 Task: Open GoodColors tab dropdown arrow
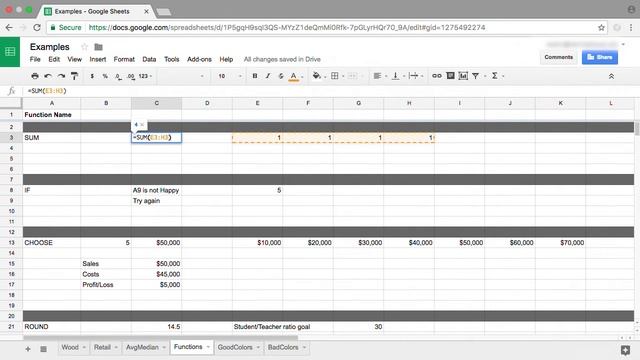258,347
